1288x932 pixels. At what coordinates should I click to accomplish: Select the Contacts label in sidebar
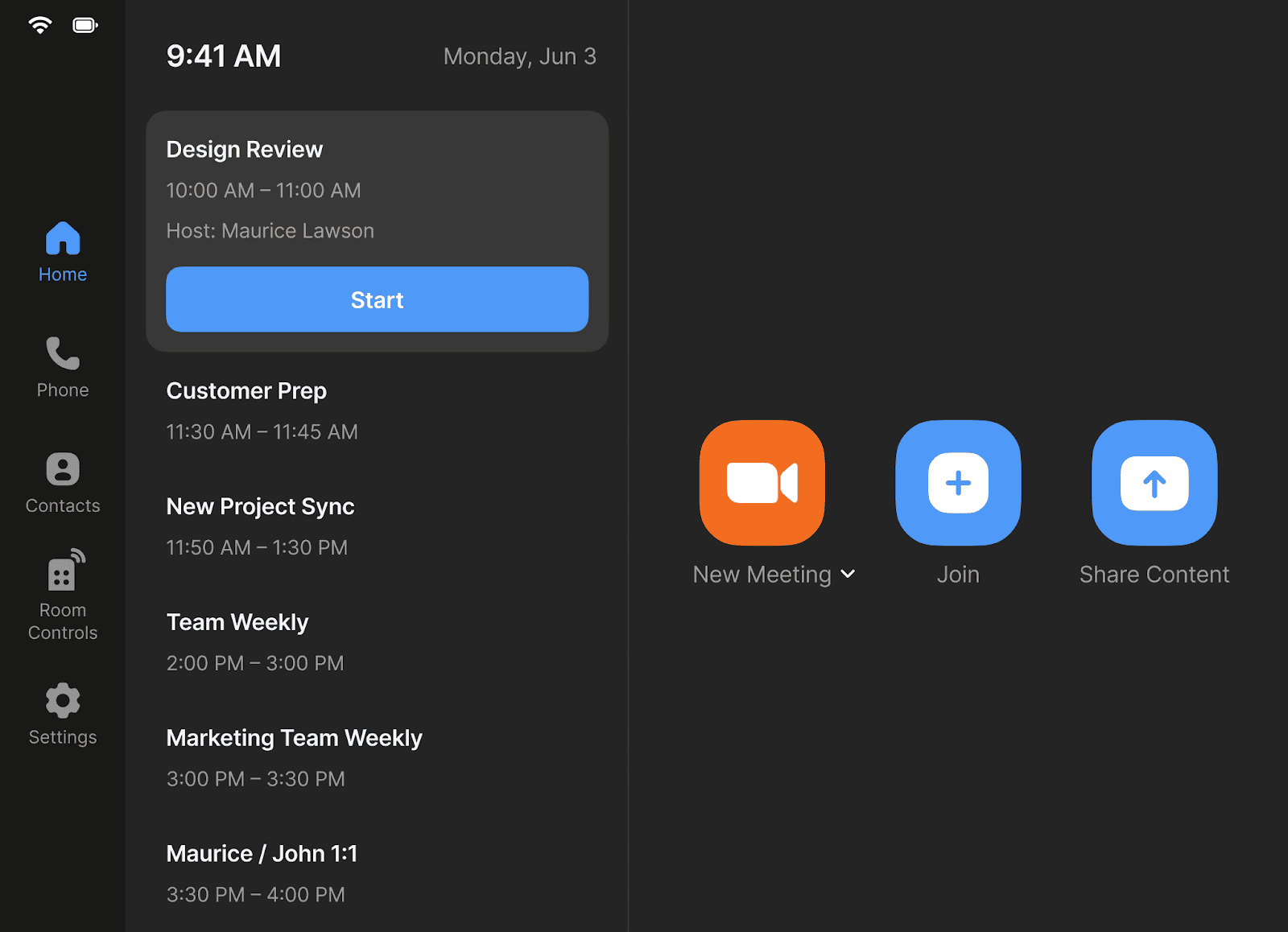coord(63,506)
